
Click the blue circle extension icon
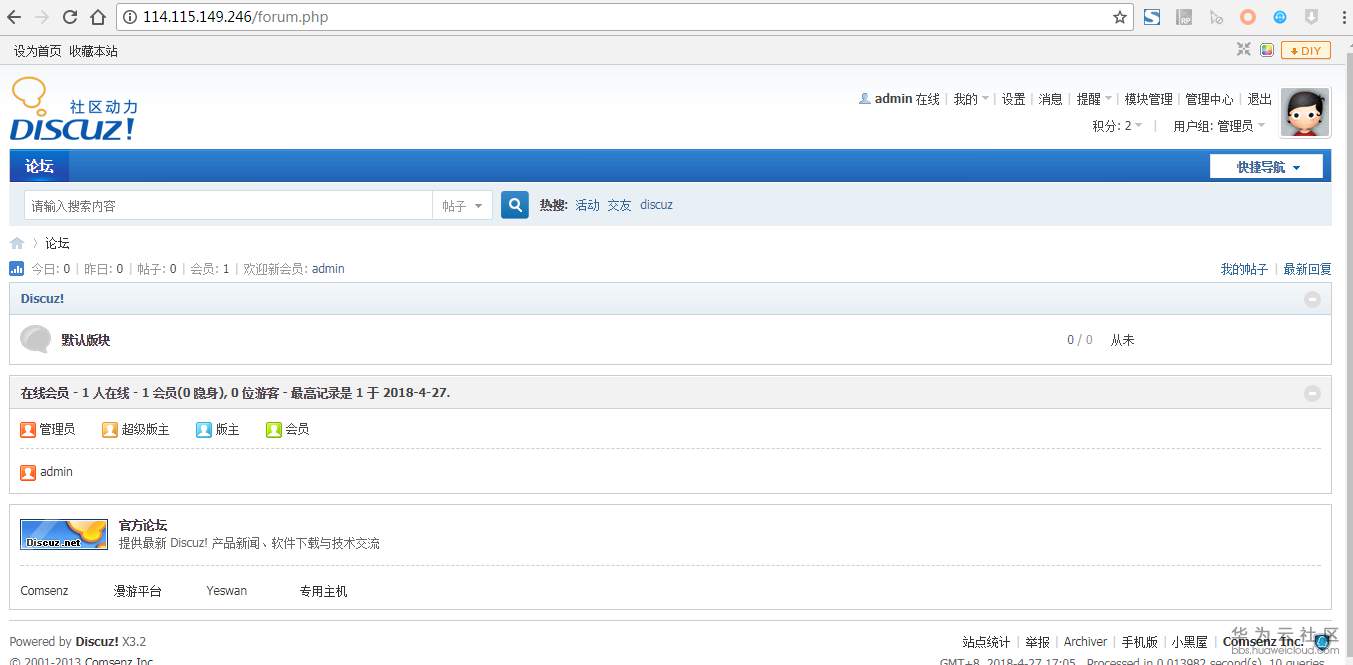tap(1279, 17)
